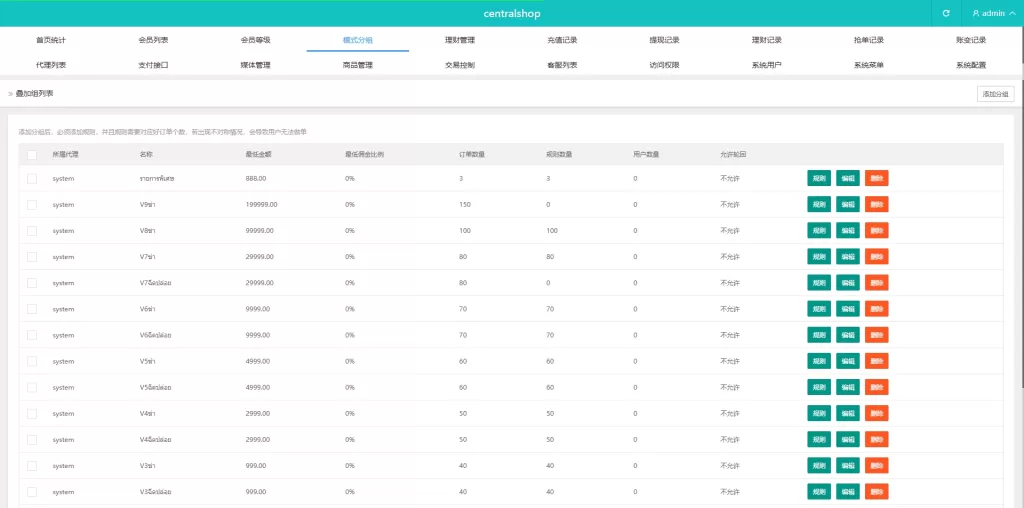Click the green 规则 button for the V8 row
The width and height of the screenshot is (1024, 508).
point(819,230)
